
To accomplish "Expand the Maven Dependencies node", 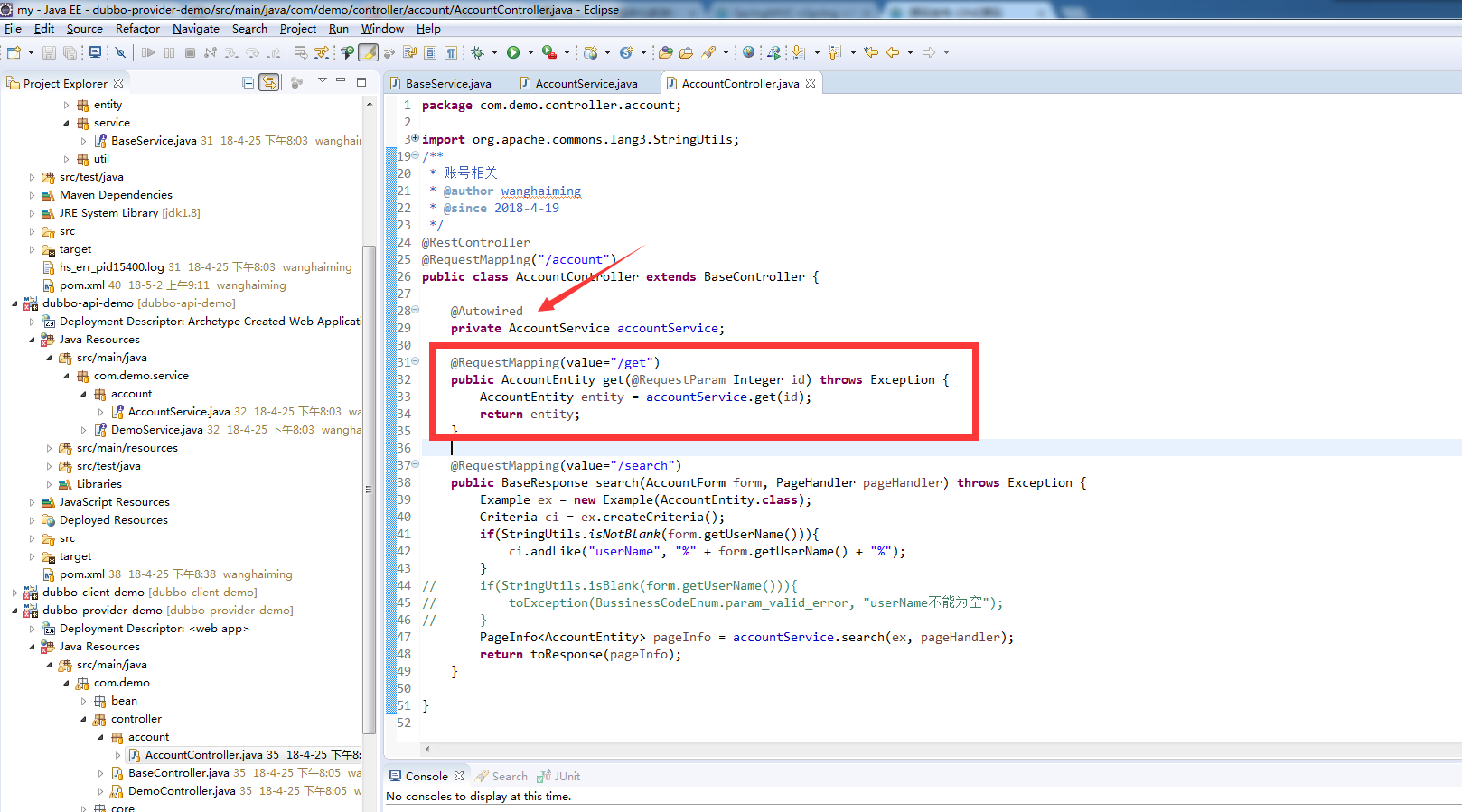I will (x=32, y=195).
